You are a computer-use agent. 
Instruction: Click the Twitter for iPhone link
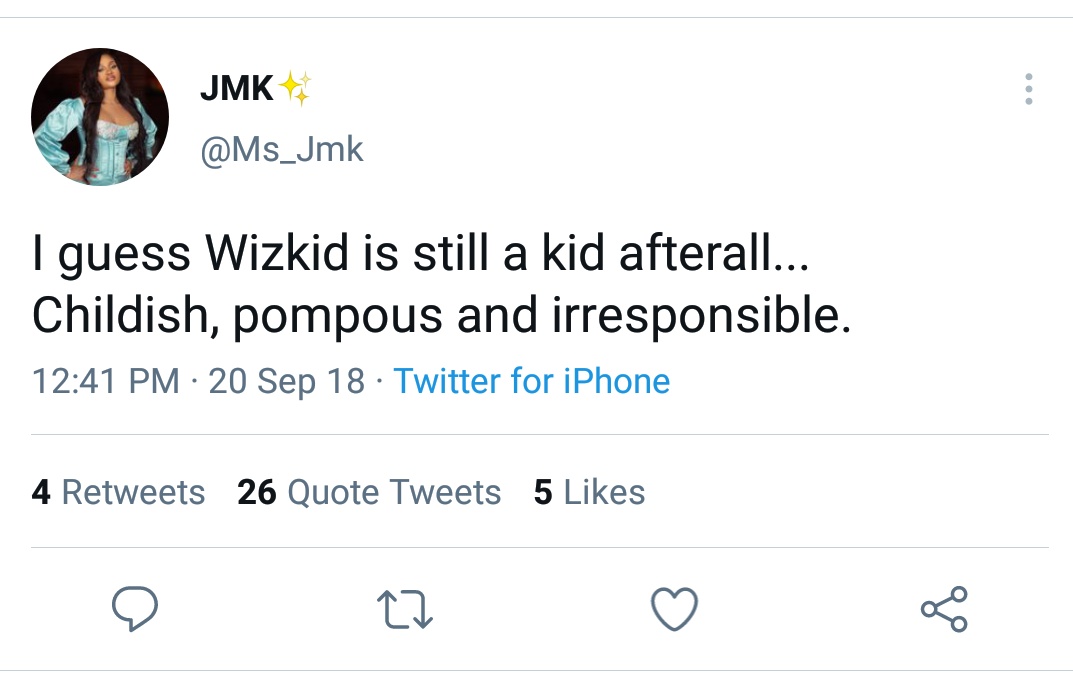(531, 381)
